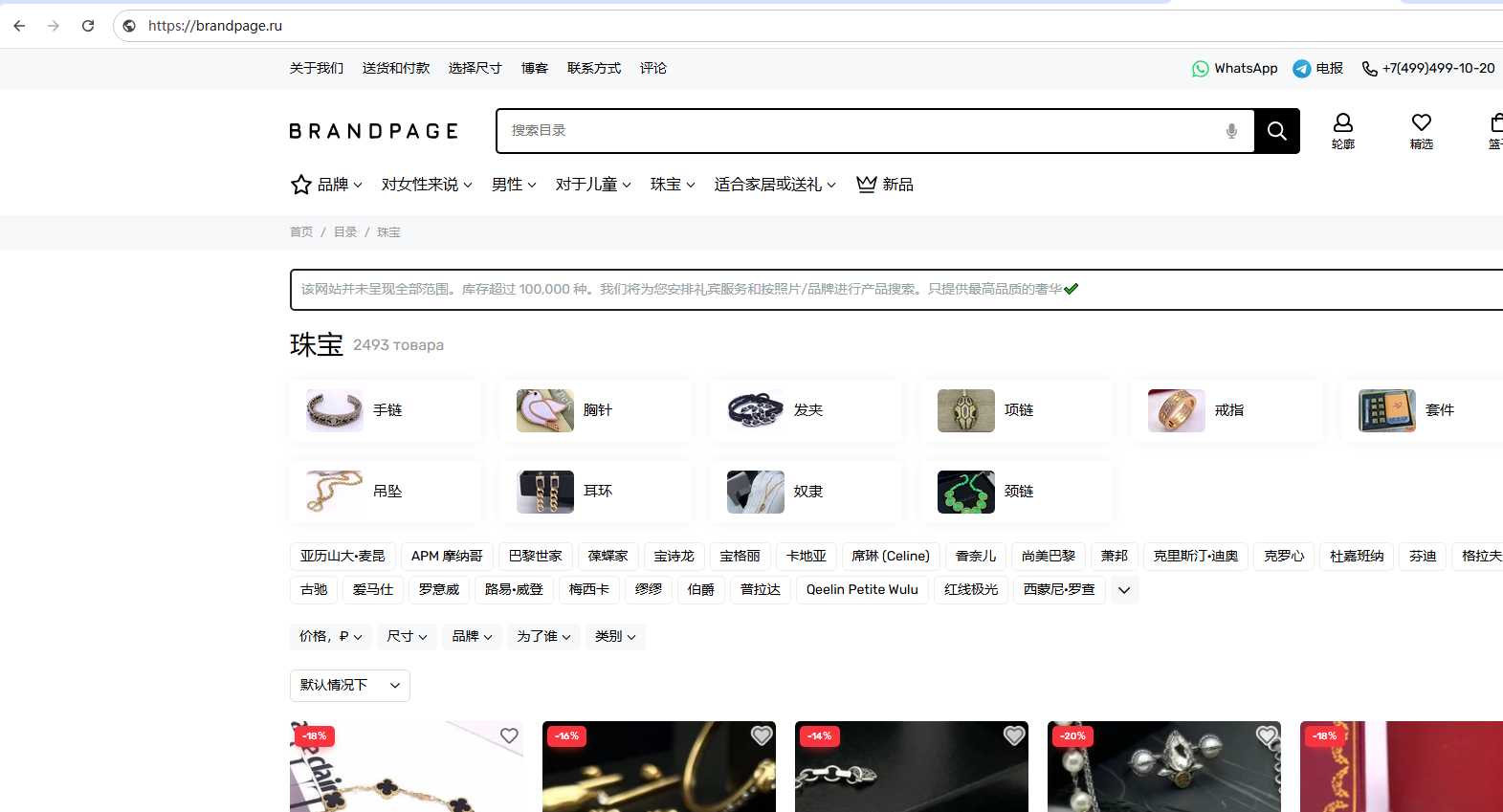The width and height of the screenshot is (1503, 812).
Task: Expand the 对于儿童 children's menu
Action: click(x=593, y=185)
